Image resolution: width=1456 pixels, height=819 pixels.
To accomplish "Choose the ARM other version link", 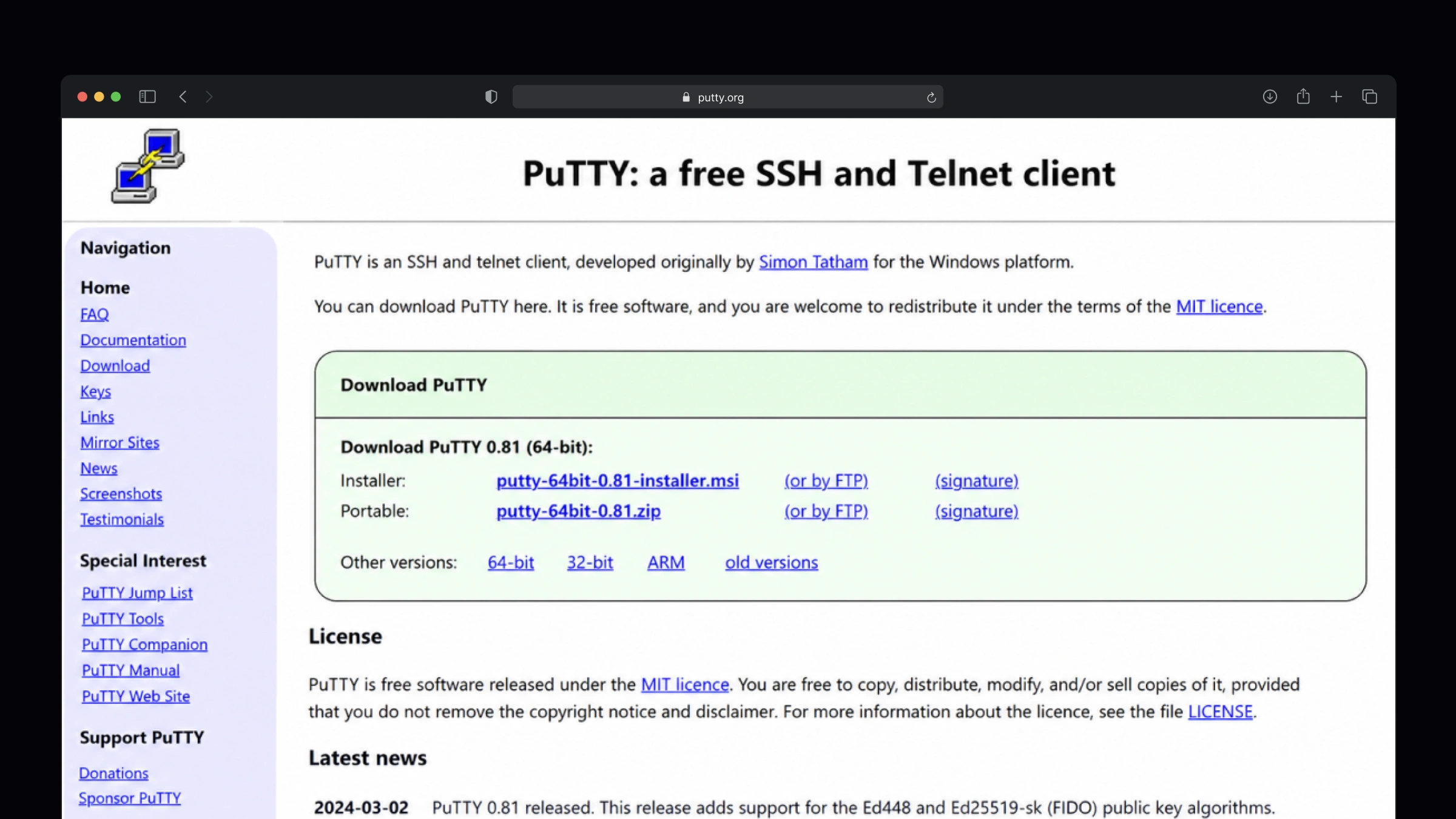I will tap(666, 562).
